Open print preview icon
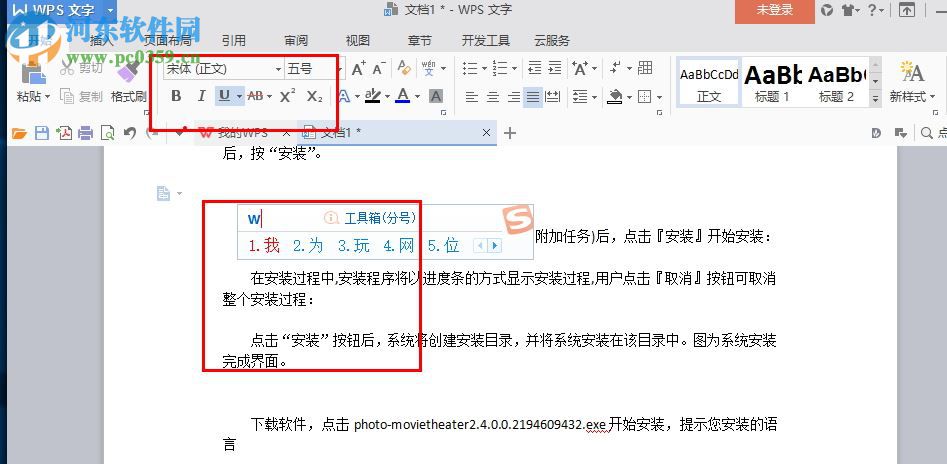The image size is (947, 464). coord(108,133)
